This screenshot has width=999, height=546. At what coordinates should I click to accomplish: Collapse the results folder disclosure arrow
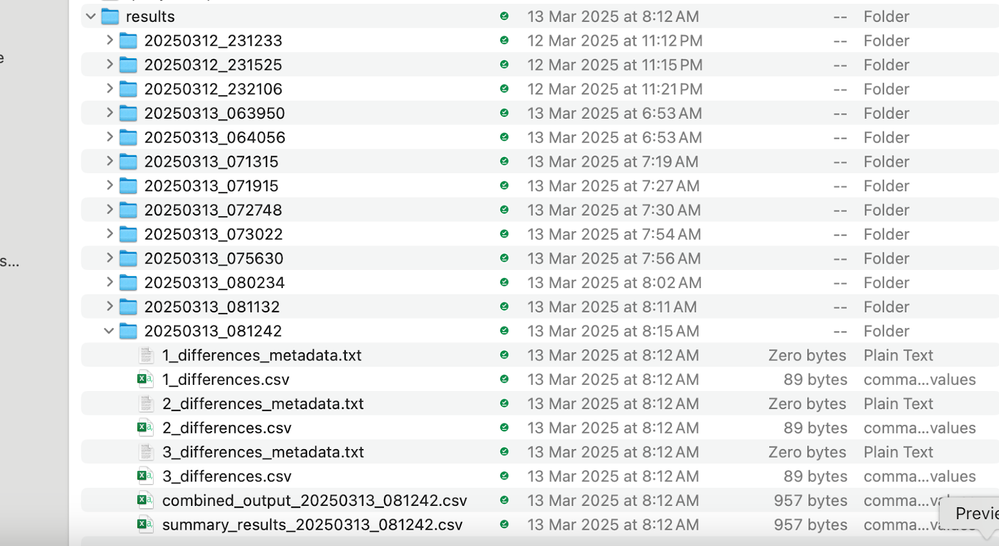(x=91, y=17)
